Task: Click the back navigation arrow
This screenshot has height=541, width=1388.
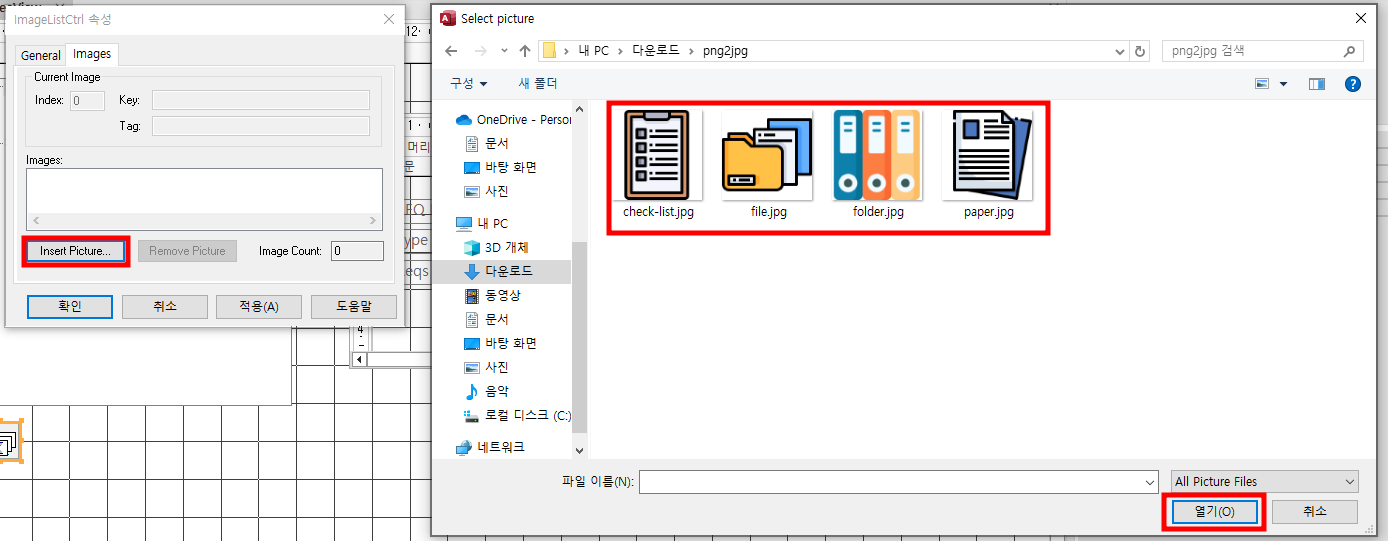Action: click(451, 51)
